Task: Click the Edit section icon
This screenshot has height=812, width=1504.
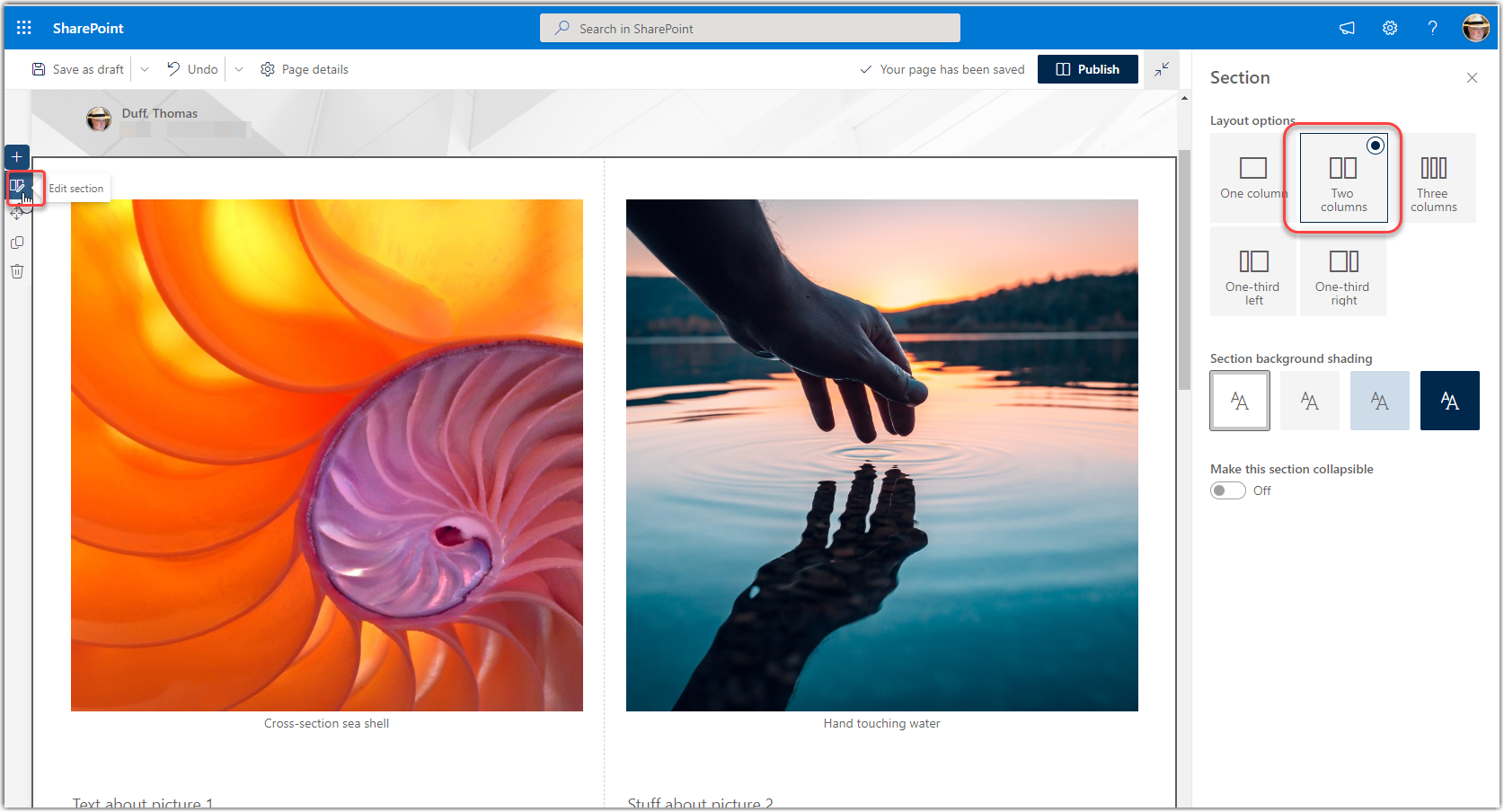Action: pyautogui.click(x=17, y=187)
